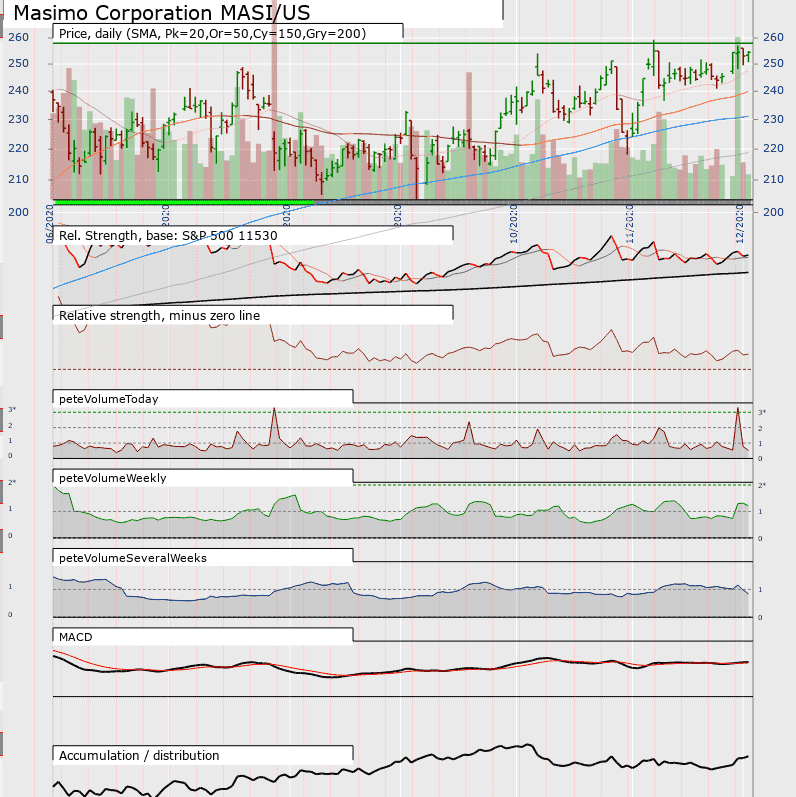Click the 'MACD' panel label
This screenshot has width=796, height=797.
(76, 637)
